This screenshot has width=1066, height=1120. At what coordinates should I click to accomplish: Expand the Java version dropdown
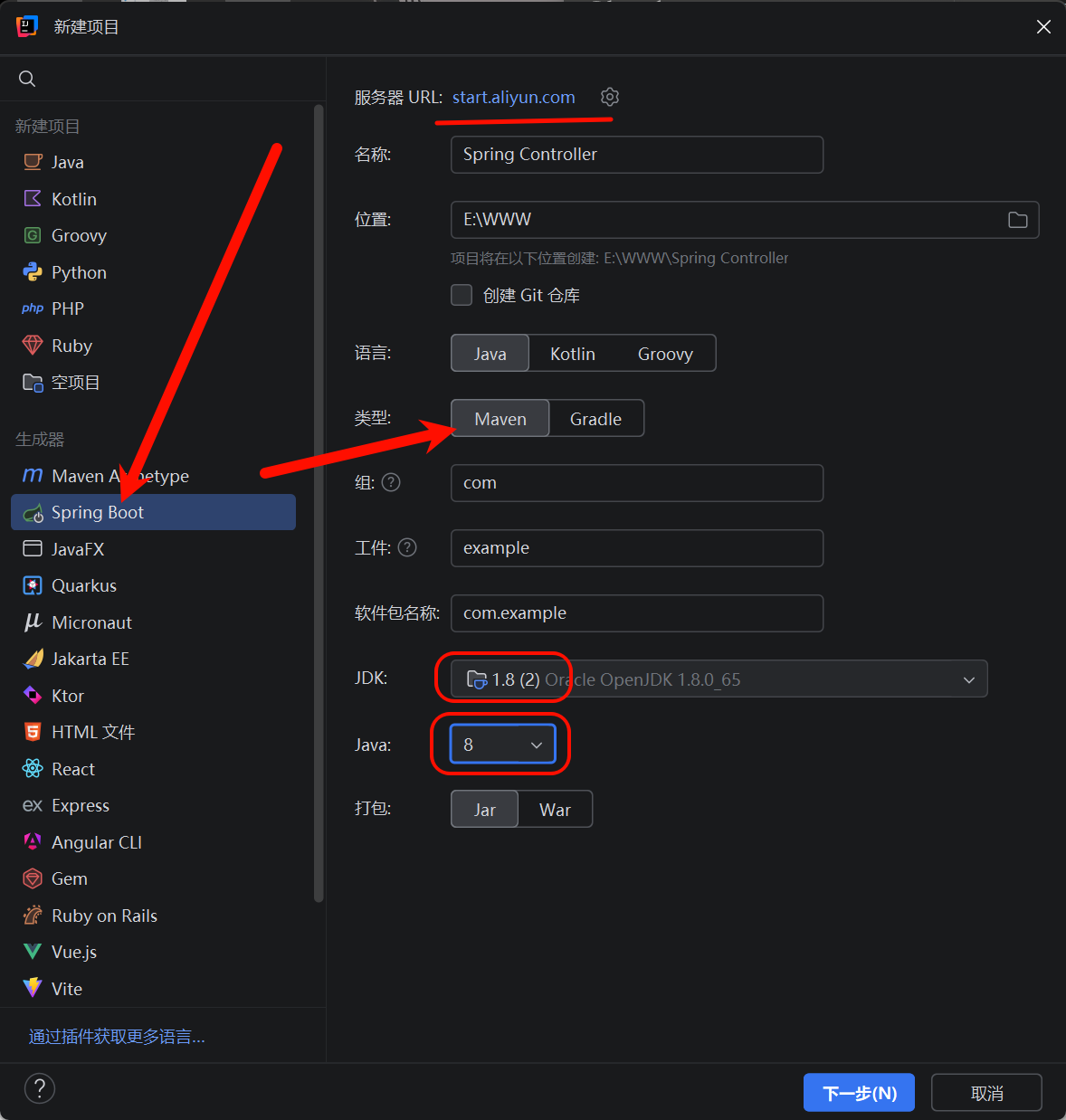[x=503, y=744]
